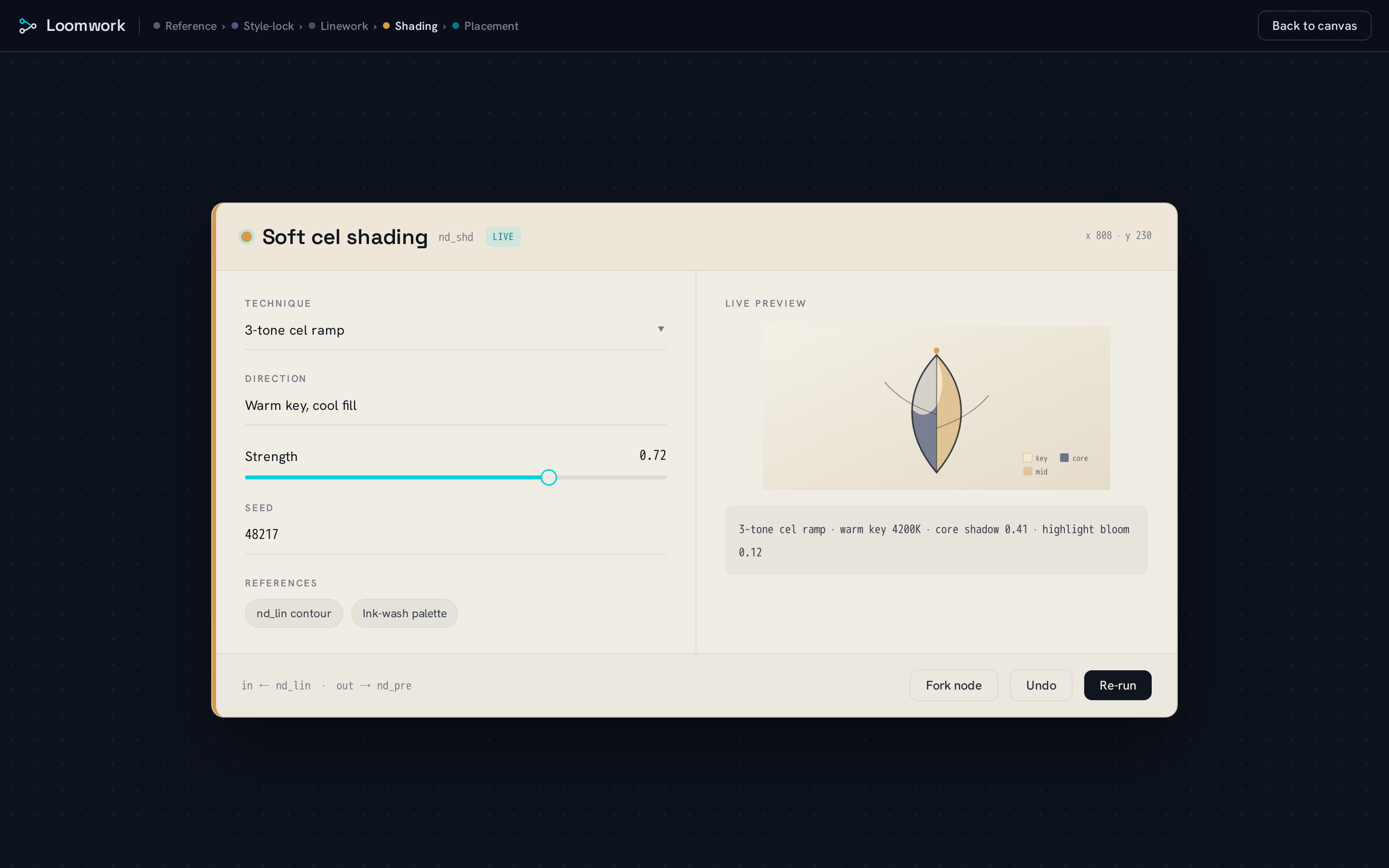Screen dimensions: 1389x868
Task: Edit the Warm key, cool fill direction field
Action: click(456, 405)
